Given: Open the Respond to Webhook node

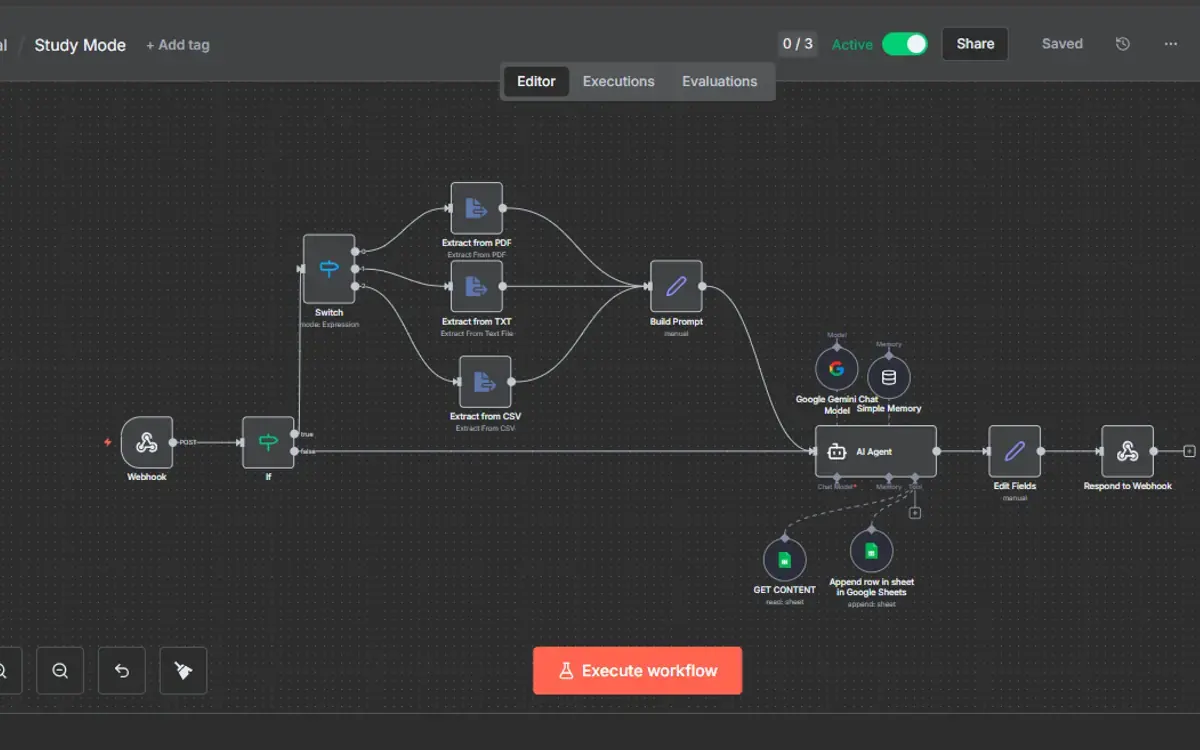Looking at the screenshot, I should (1127, 451).
